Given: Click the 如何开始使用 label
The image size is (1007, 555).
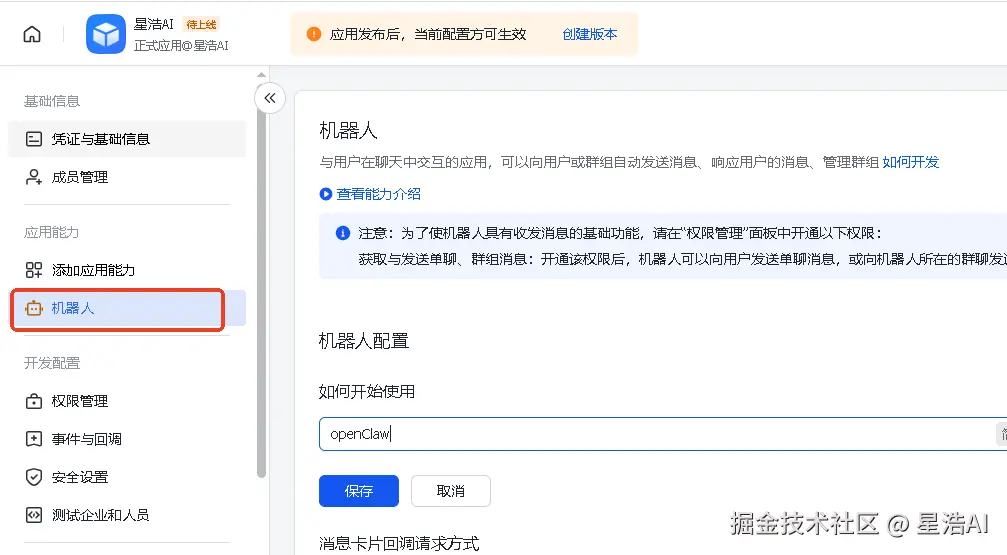Looking at the screenshot, I should click(367, 391).
